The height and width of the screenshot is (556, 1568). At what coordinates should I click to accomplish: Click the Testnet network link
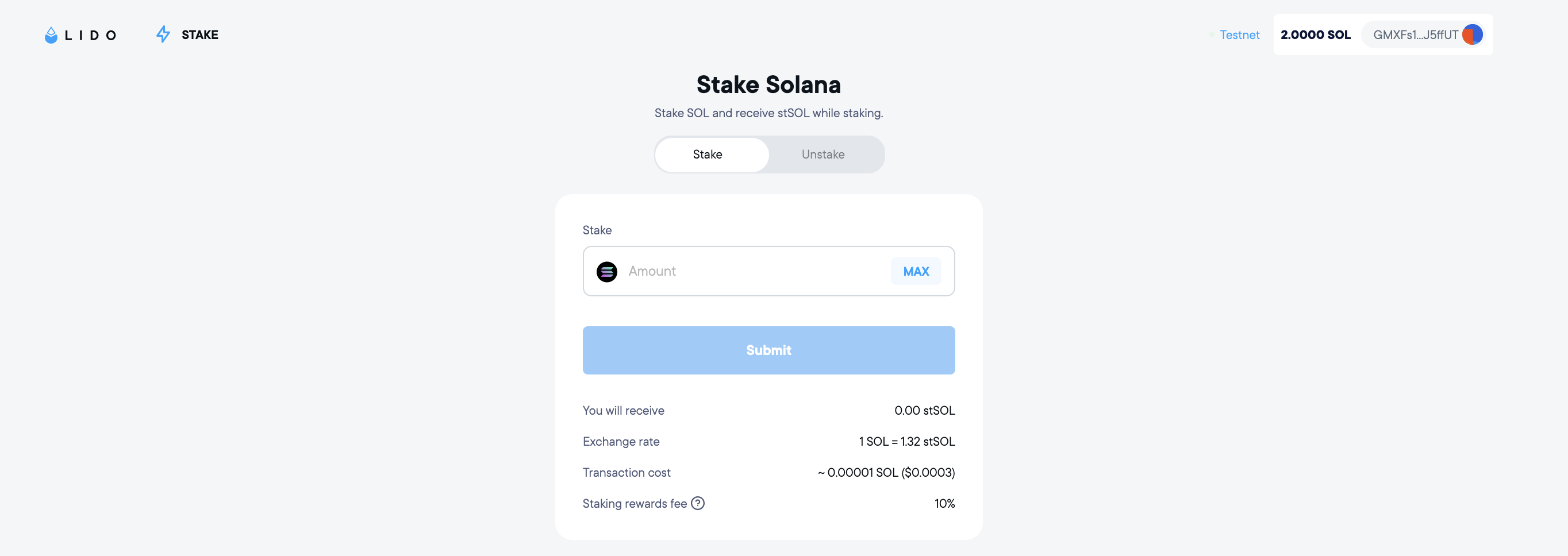[1239, 34]
